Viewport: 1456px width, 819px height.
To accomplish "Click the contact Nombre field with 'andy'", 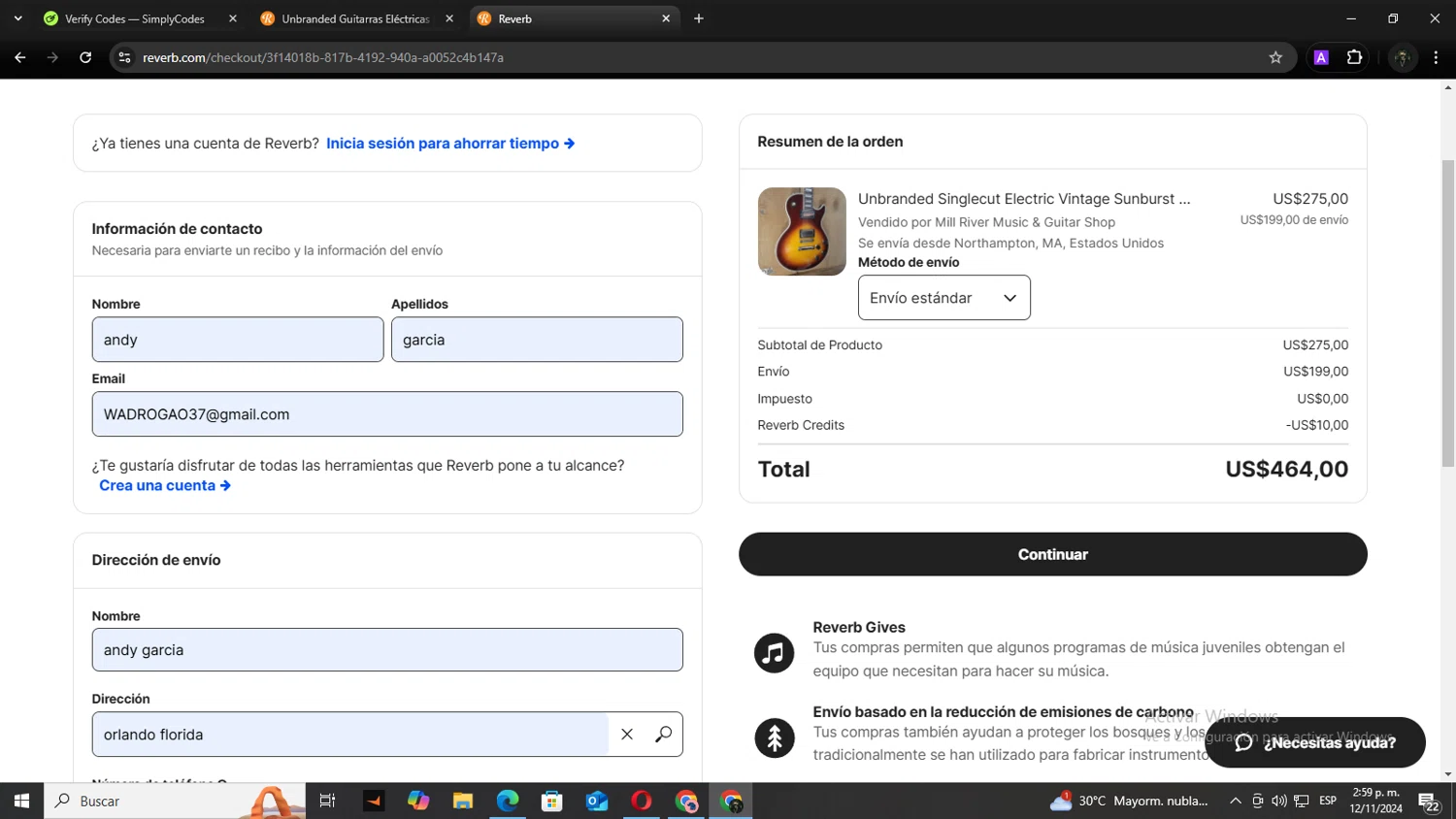I will pyautogui.click(x=238, y=340).
